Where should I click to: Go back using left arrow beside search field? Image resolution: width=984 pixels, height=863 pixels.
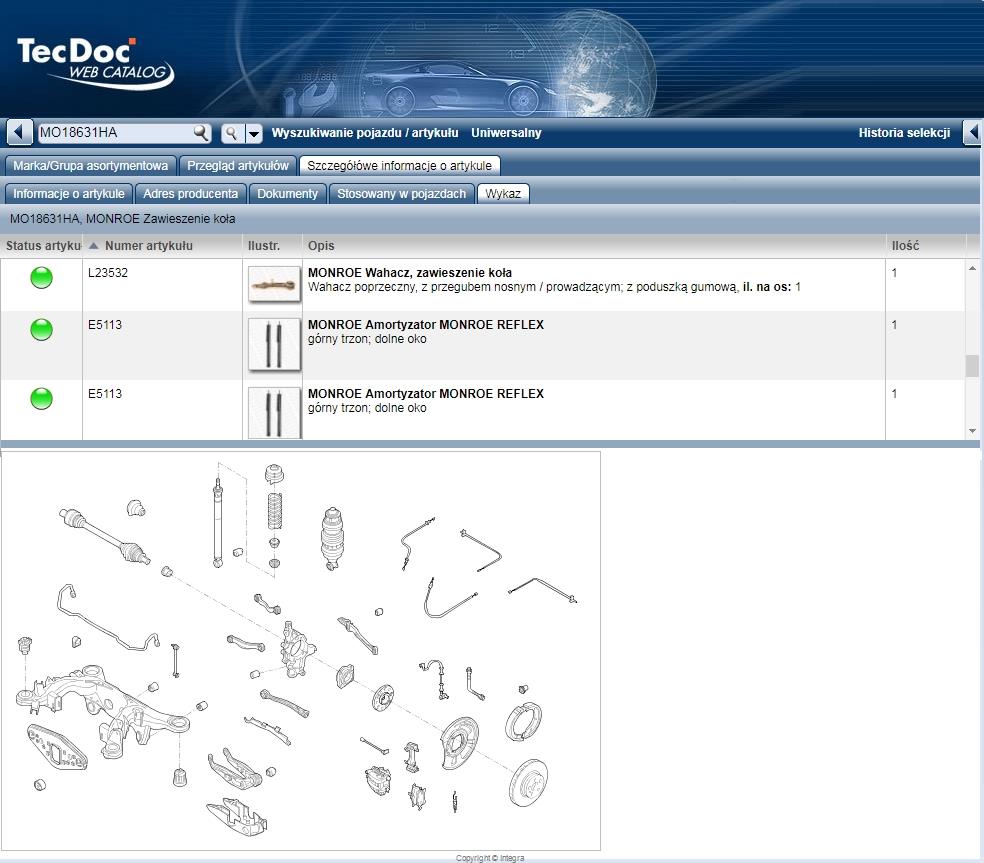point(18,132)
